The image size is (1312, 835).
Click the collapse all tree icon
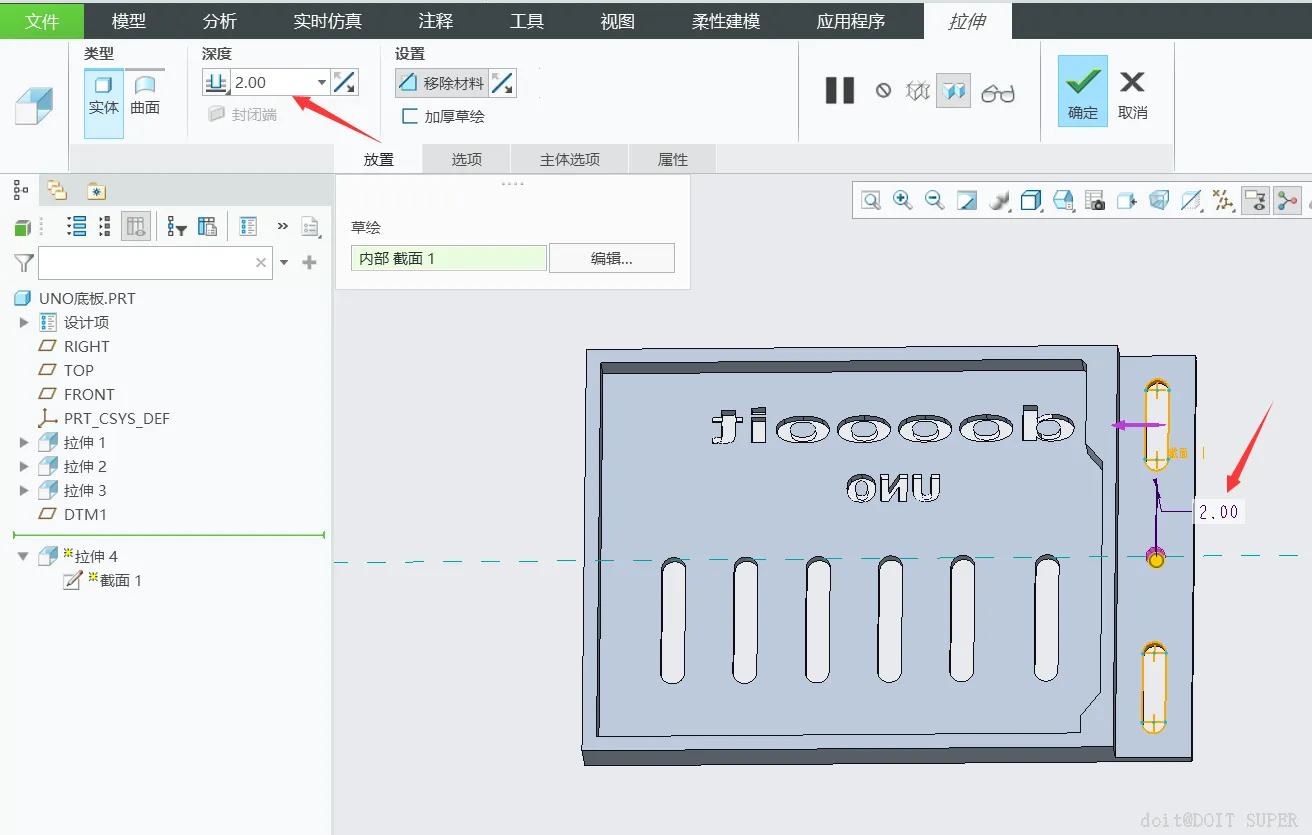[x=104, y=226]
